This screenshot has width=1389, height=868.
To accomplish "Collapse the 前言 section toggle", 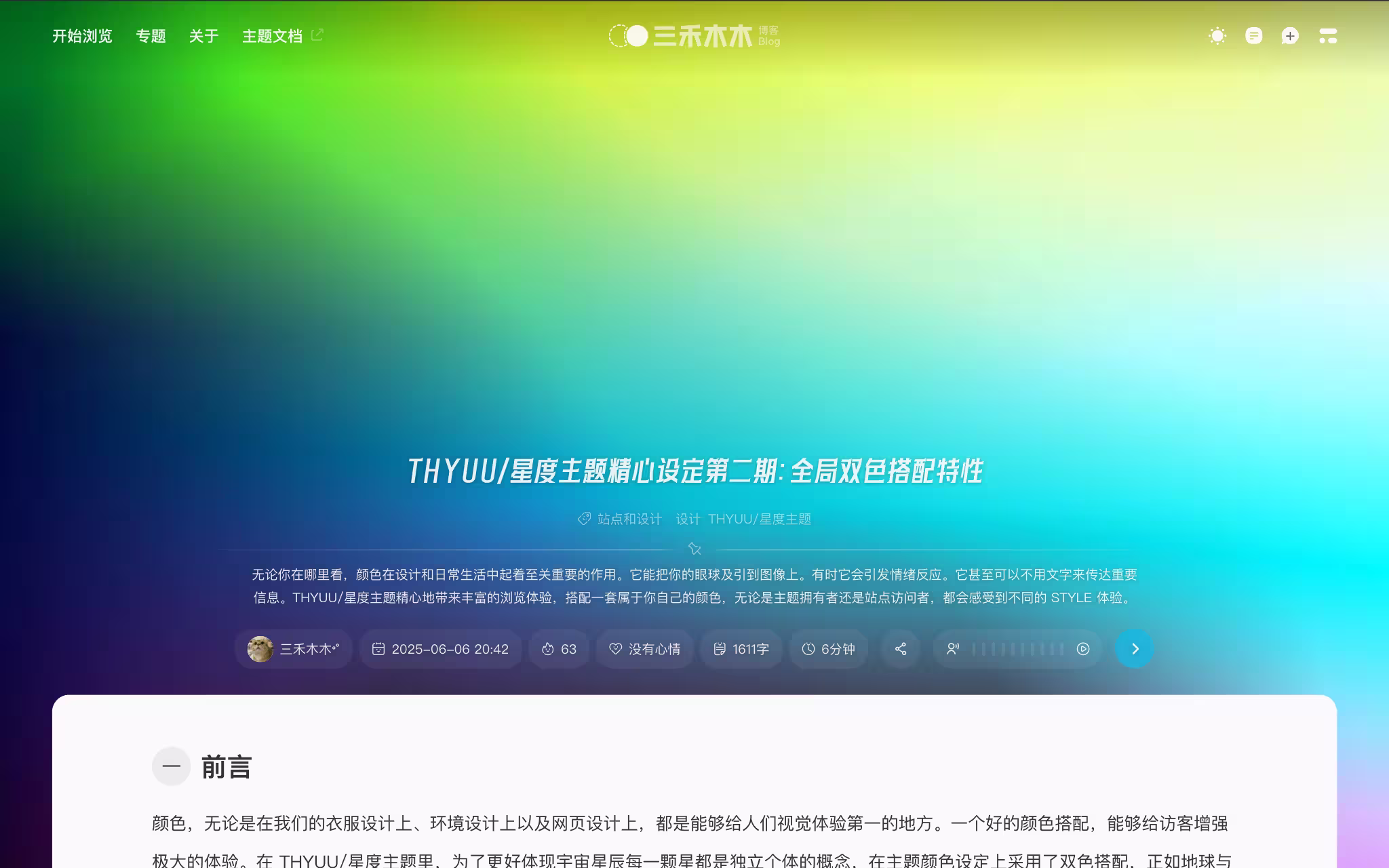I will click(172, 766).
